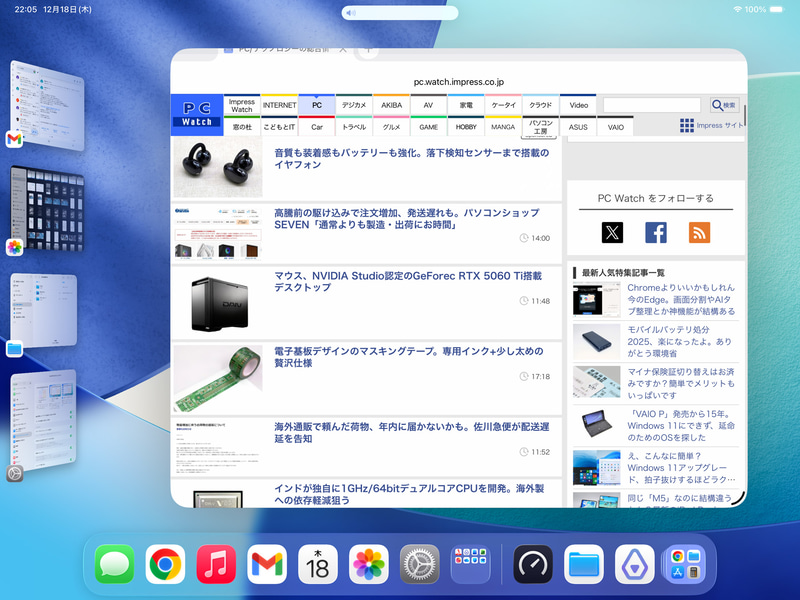Open the Impress サイト grid icon
Image resolution: width=800 pixels, height=600 pixels.
tap(685, 124)
